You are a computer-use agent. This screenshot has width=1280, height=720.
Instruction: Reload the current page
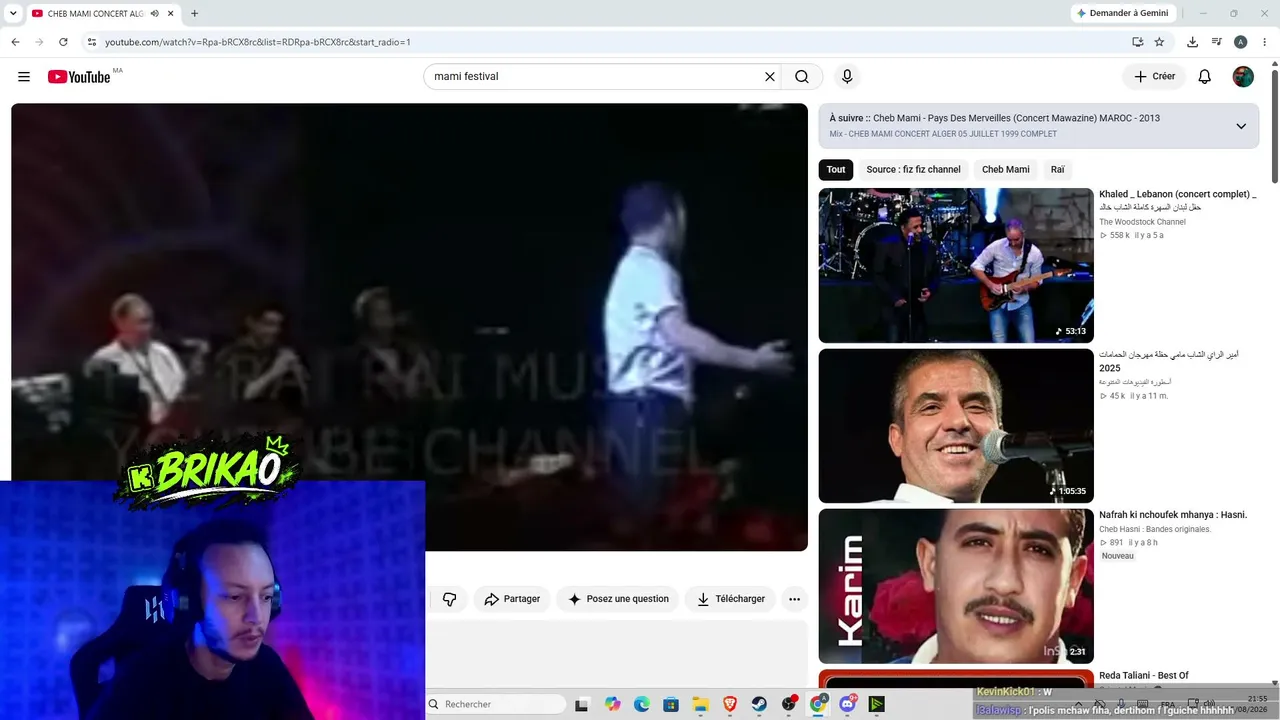pos(63,42)
